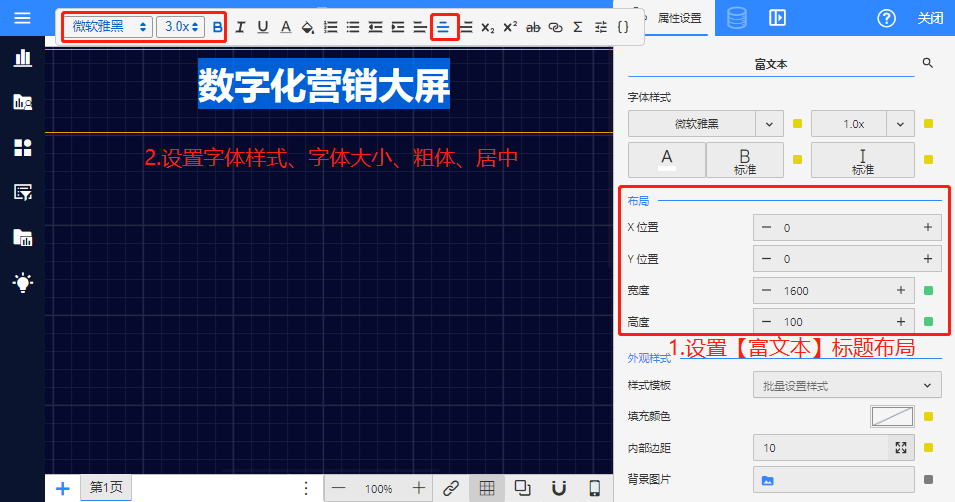
Task: Toggle green indicator next to 宽度
Action: (x=928, y=291)
